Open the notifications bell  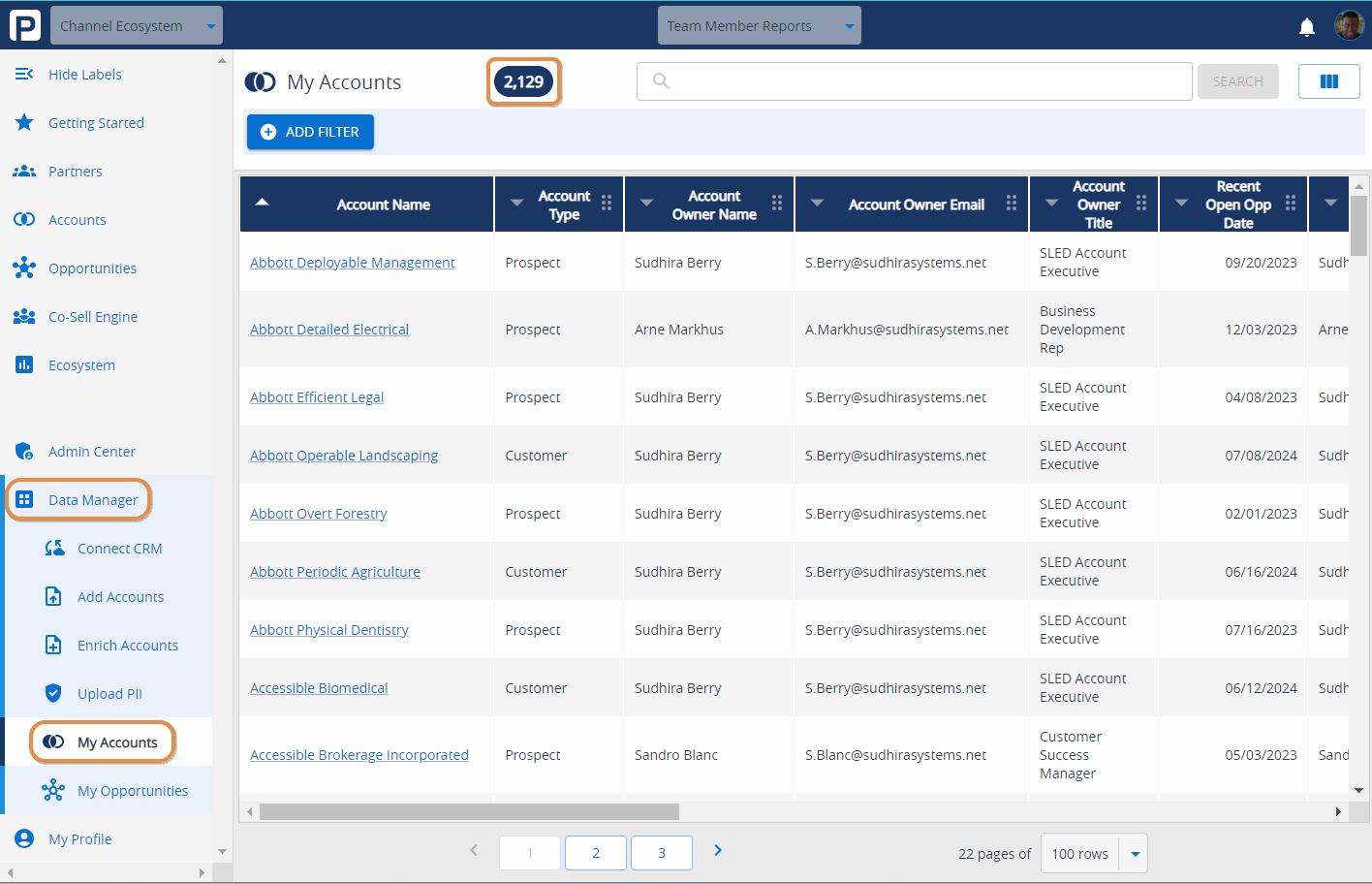pyautogui.click(x=1307, y=27)
